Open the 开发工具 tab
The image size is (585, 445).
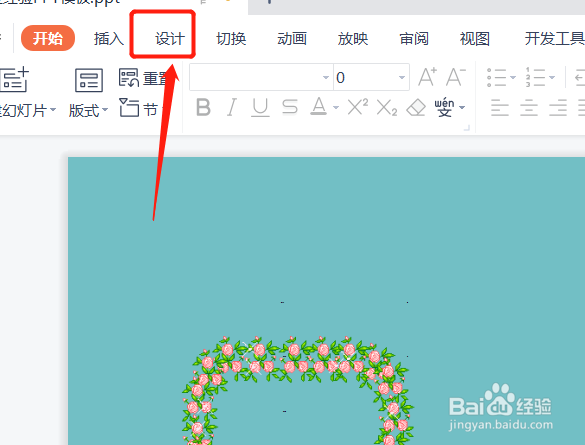pyautogui.click(x=554, y=38)
